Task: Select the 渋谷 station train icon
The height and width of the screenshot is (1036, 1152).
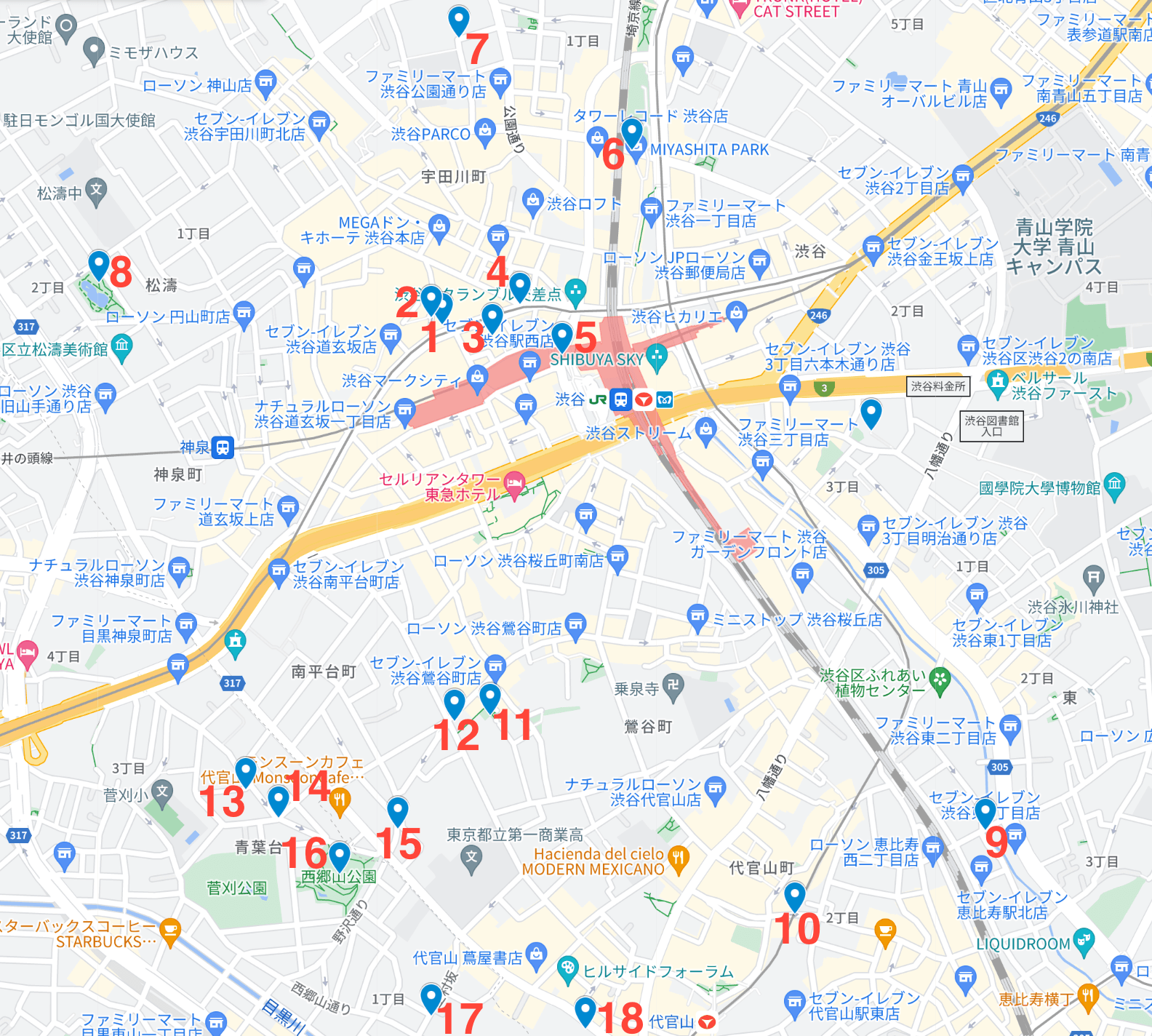Action: [x=621, y=399]
